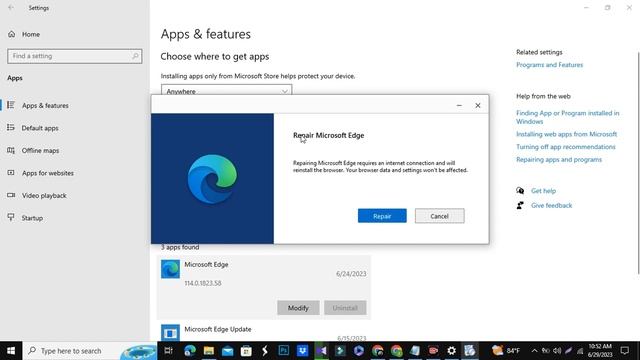Click the 3 apps found text
The width and height of the screenshot is (640, 360).
tap(180, 247)
